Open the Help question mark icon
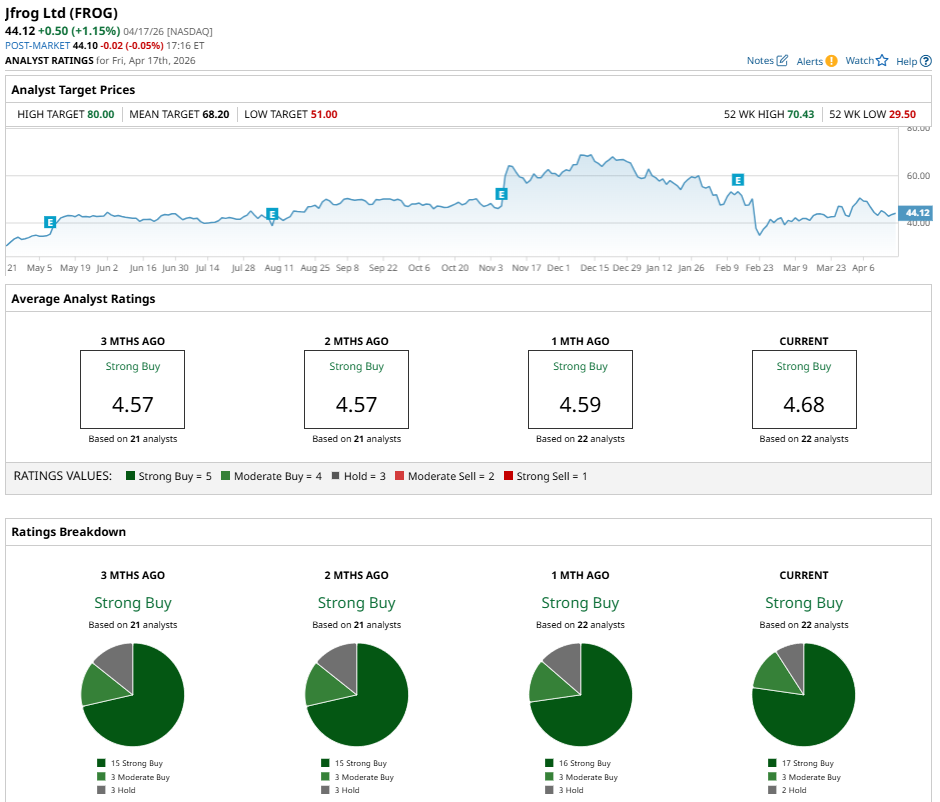The width and height of the screenshot is (940, 802). click(x=925, y=61)
